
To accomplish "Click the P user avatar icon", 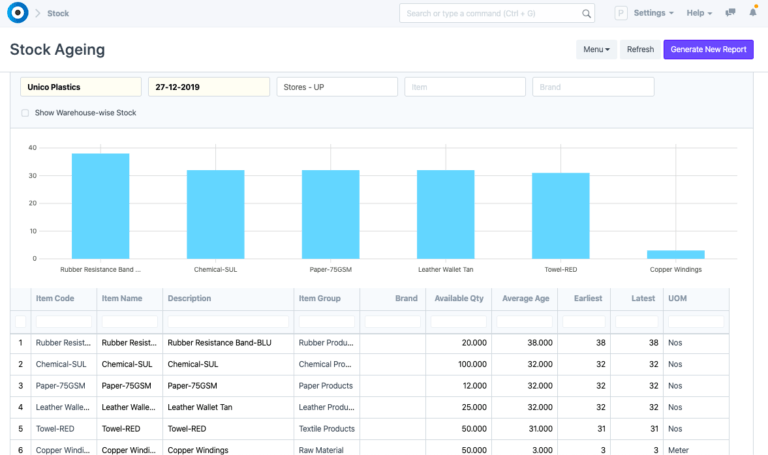I will click(x=620, y=13).
